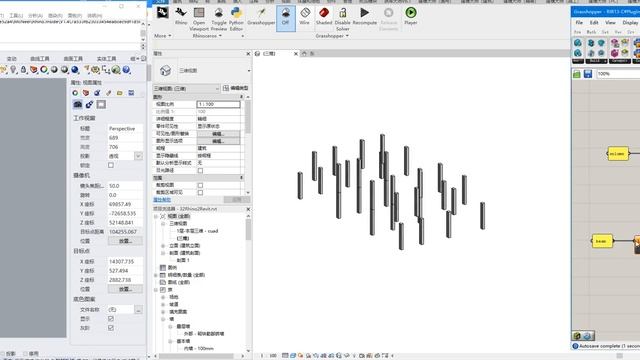Click wallpaper file browse button in Rhino

pyautogui.click(x=138, y=310)
